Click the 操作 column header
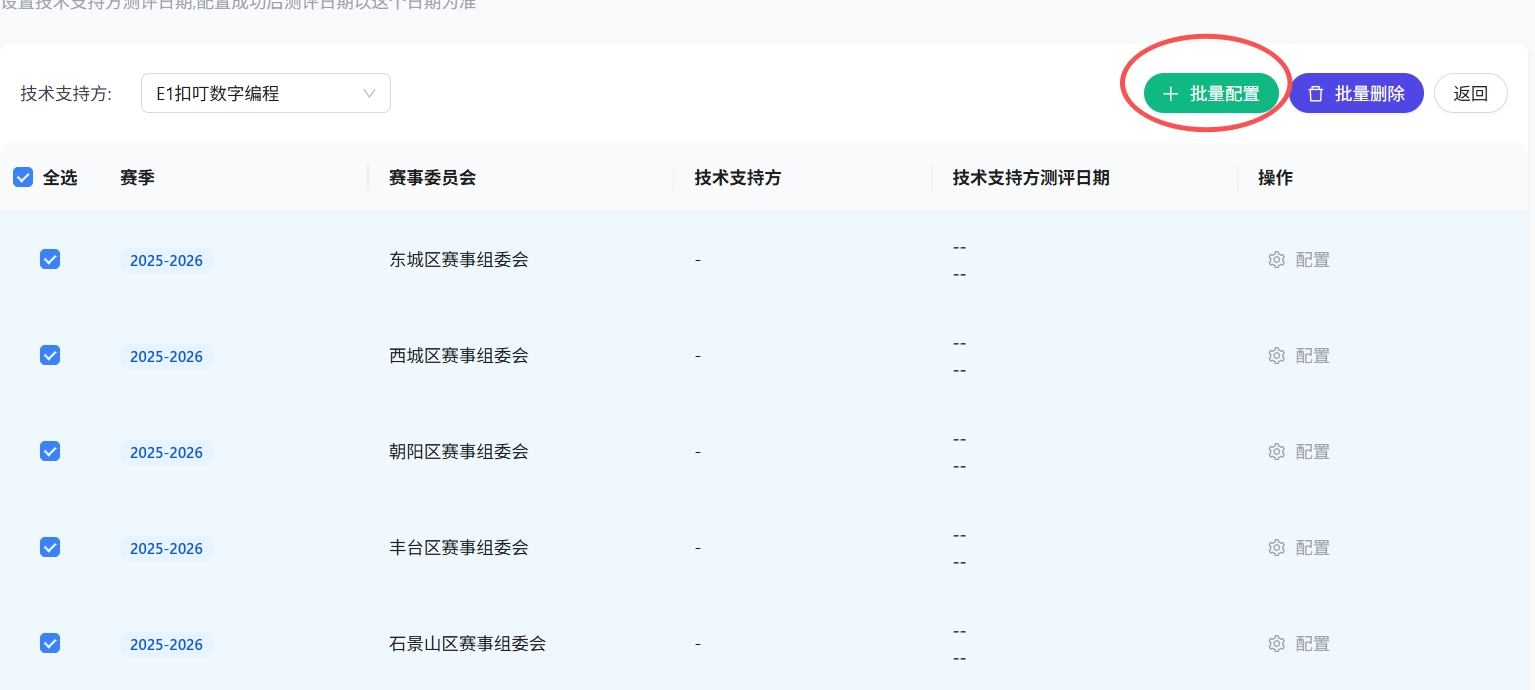 (1275, 177)
